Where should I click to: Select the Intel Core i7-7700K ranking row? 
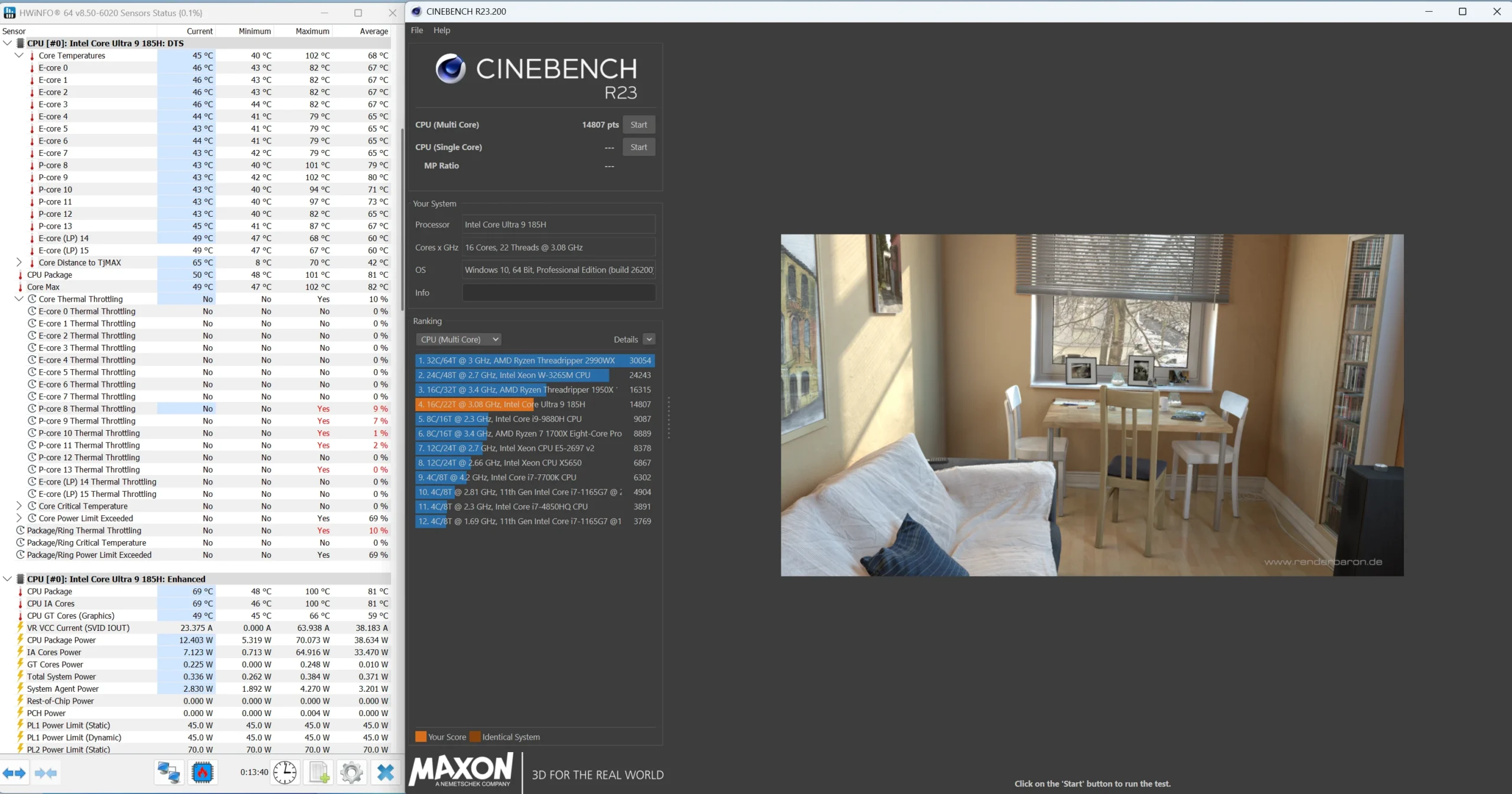tap(535, 477)
